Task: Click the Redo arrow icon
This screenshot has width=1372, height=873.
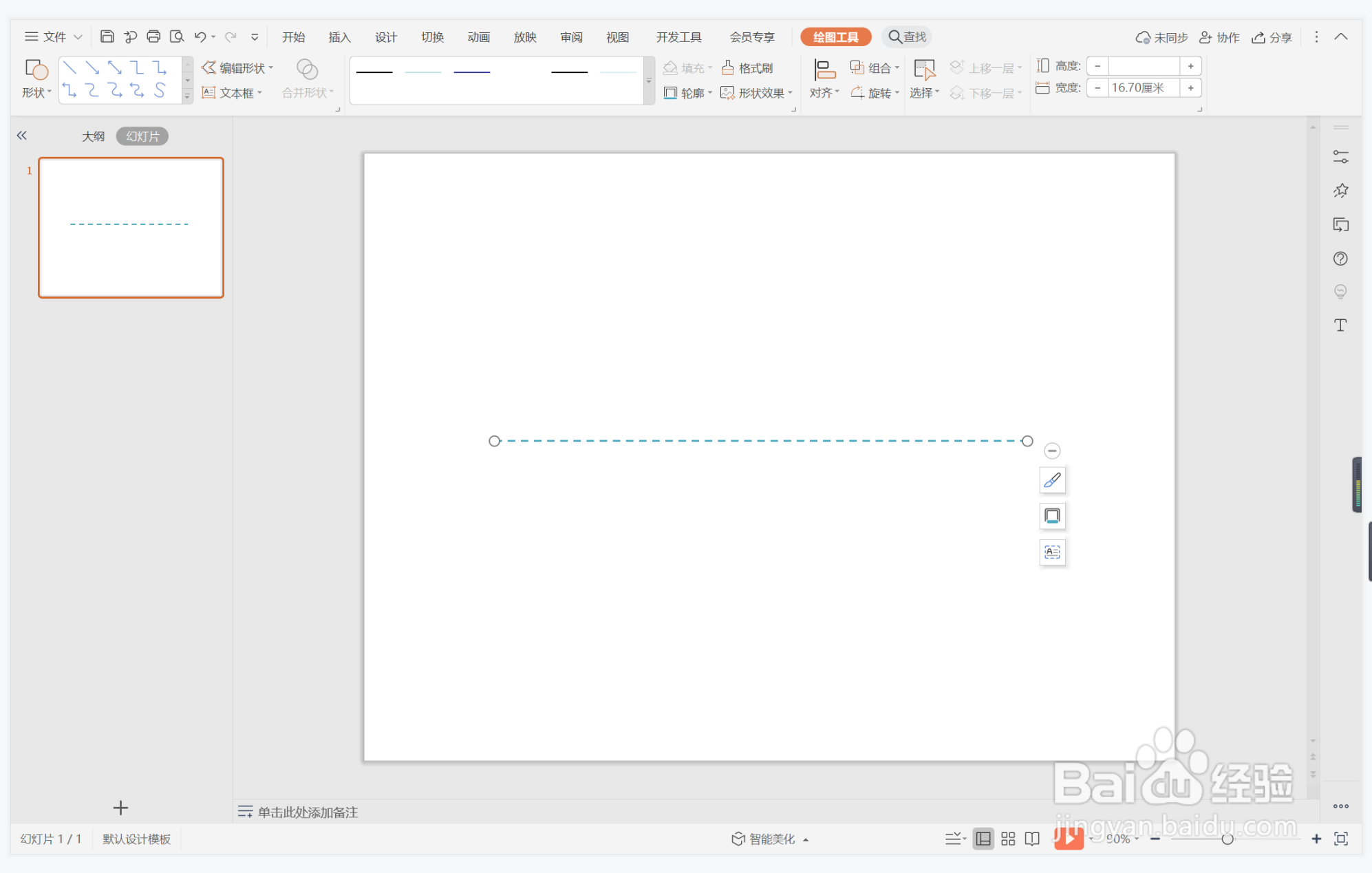Action: pyautogui.click(x=231, y=36)
